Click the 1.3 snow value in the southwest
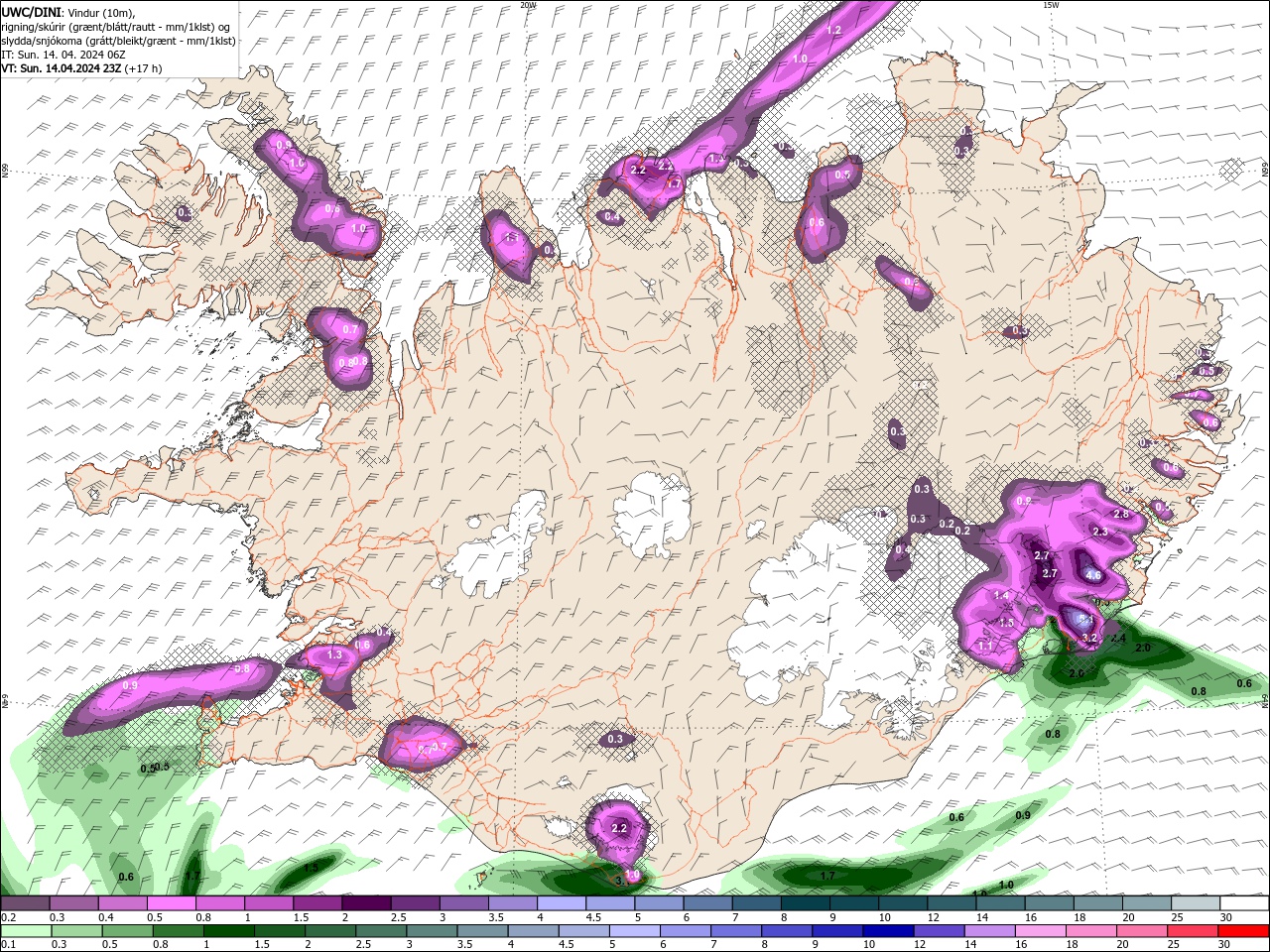 click(x=334, y=654)
